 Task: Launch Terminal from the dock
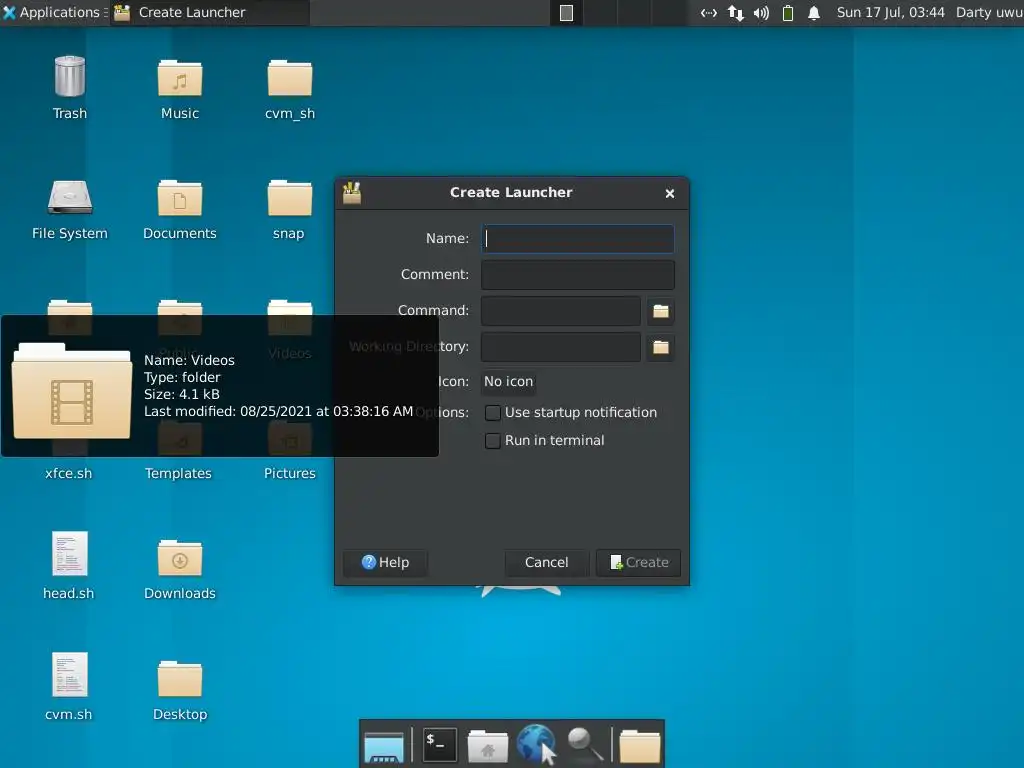point(440,744)
